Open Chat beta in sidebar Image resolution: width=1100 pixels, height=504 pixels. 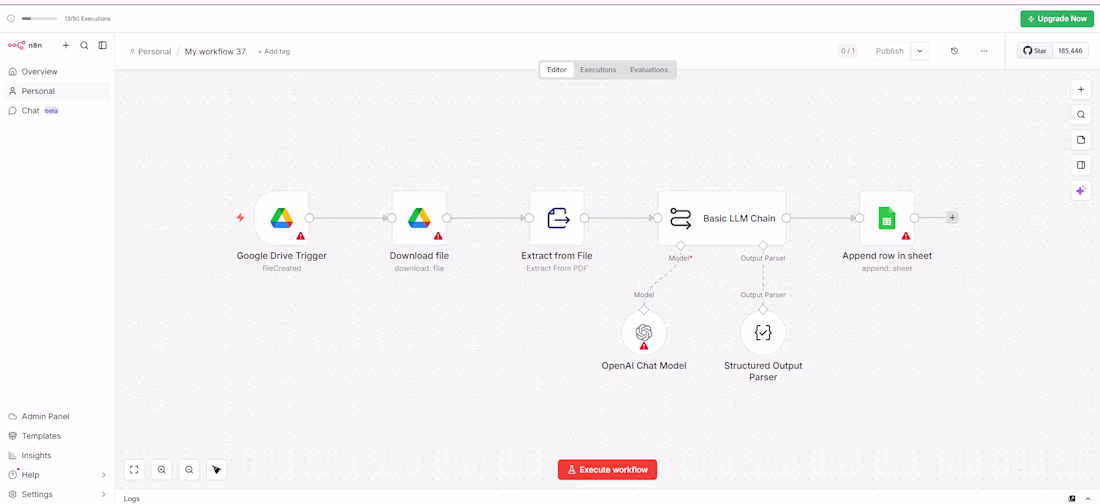click(56, 111)
